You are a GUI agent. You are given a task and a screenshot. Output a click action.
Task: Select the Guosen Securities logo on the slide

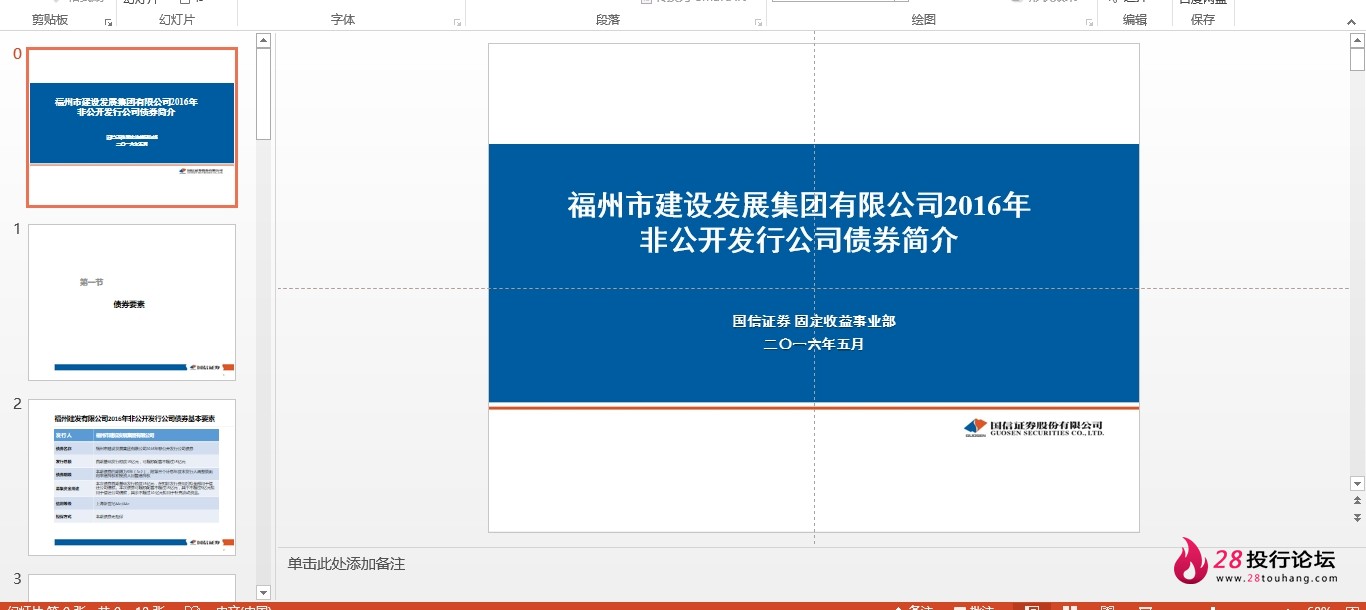[x=1034, y=428]
